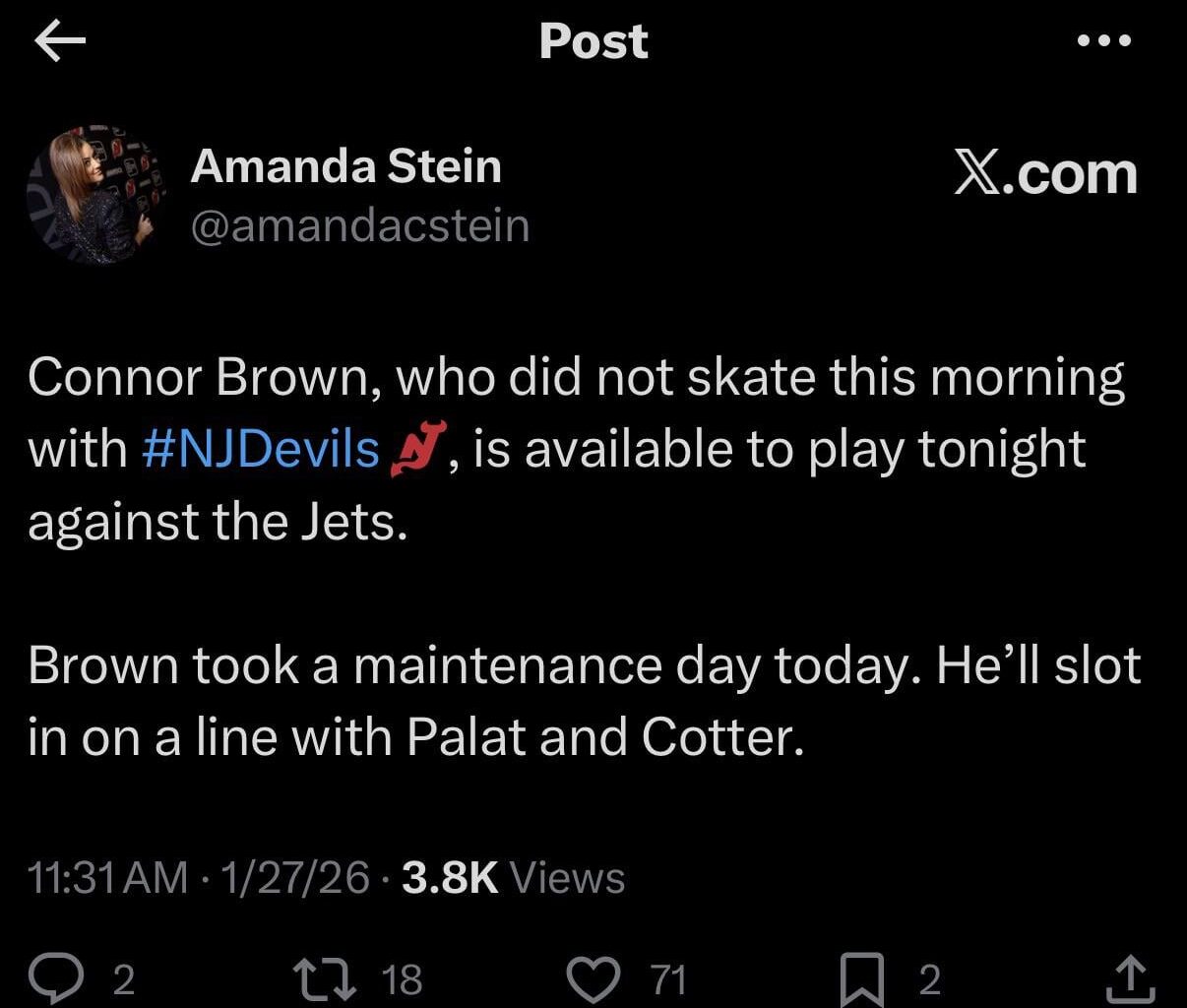Select the Post tab header
This screenshot has height=1008, width=1187.
(593, 40)
